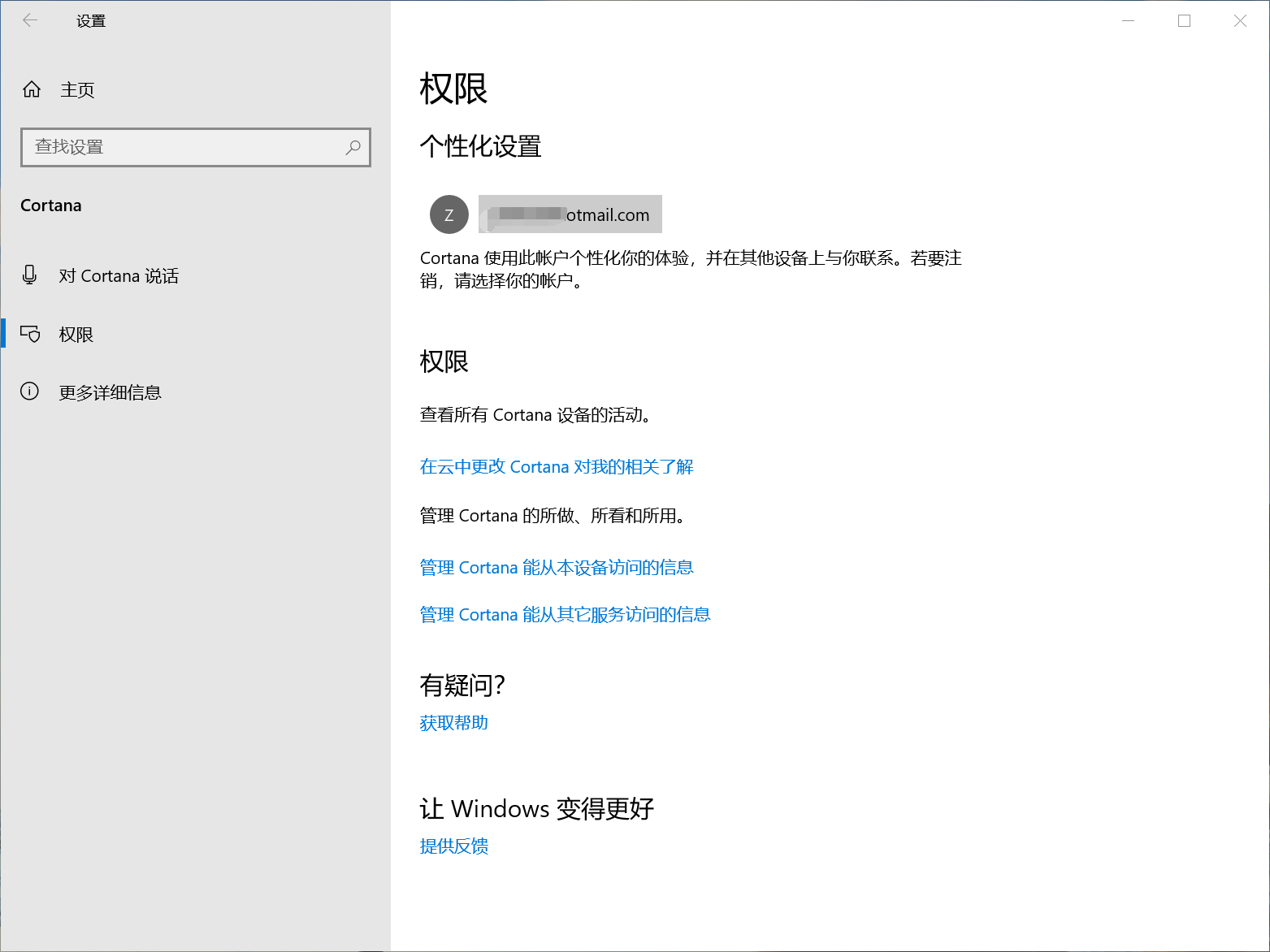1270x952 pixels.
Task: Open 管理 Cortana 能从其它服务访问的信息
Action: (x=564, y=614)
